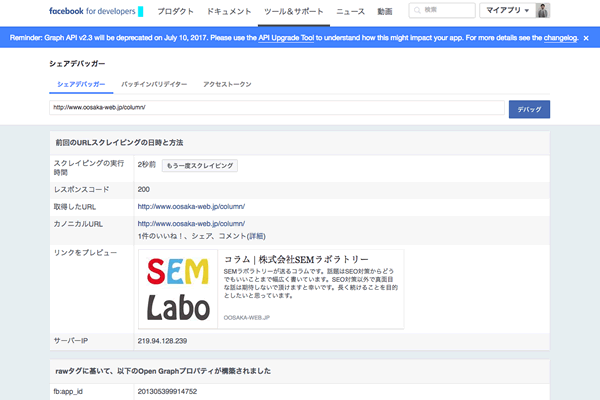This screenshot has height=400, width=600.
Task: Open the 詳細 link for likes
Action: click(x=256, y=236)
